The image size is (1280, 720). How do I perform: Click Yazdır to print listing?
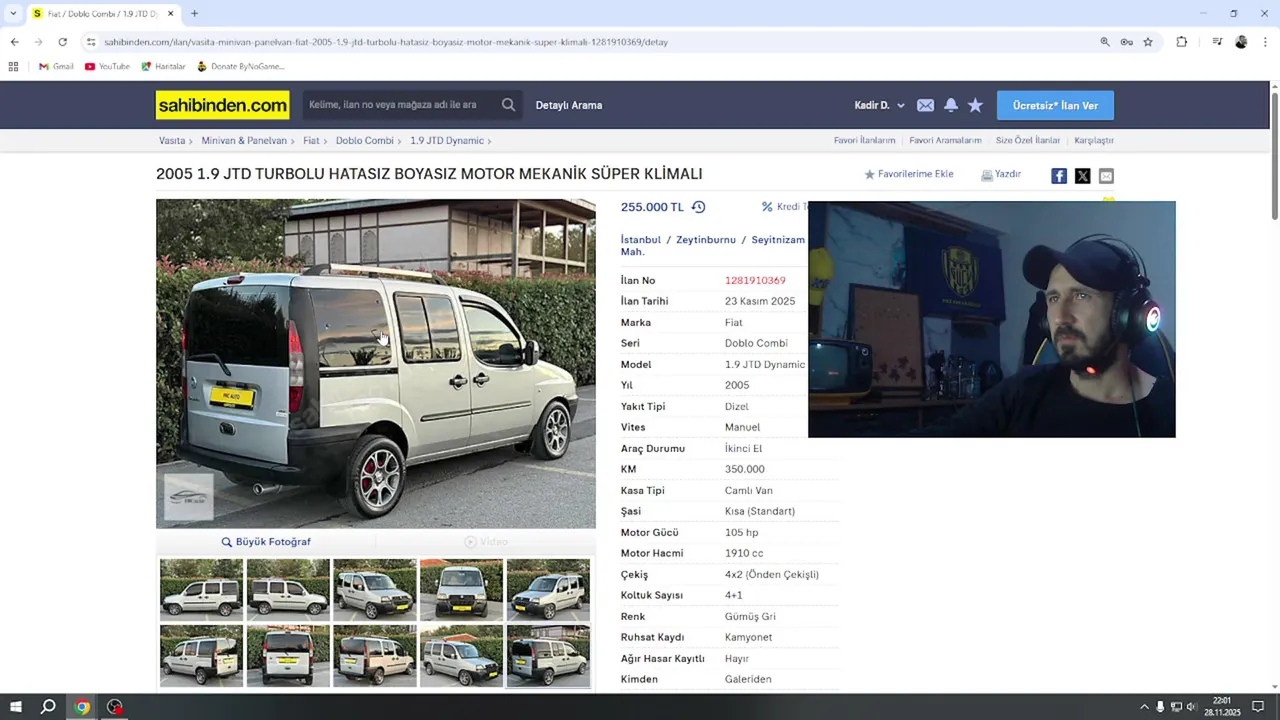click(1001, 174)
